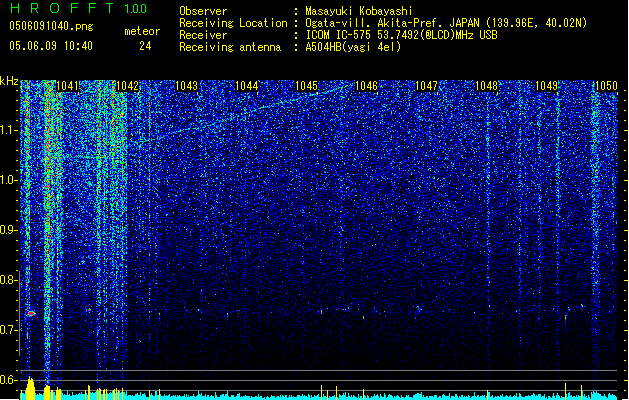Click the Receiving Location label

point(233,23)
